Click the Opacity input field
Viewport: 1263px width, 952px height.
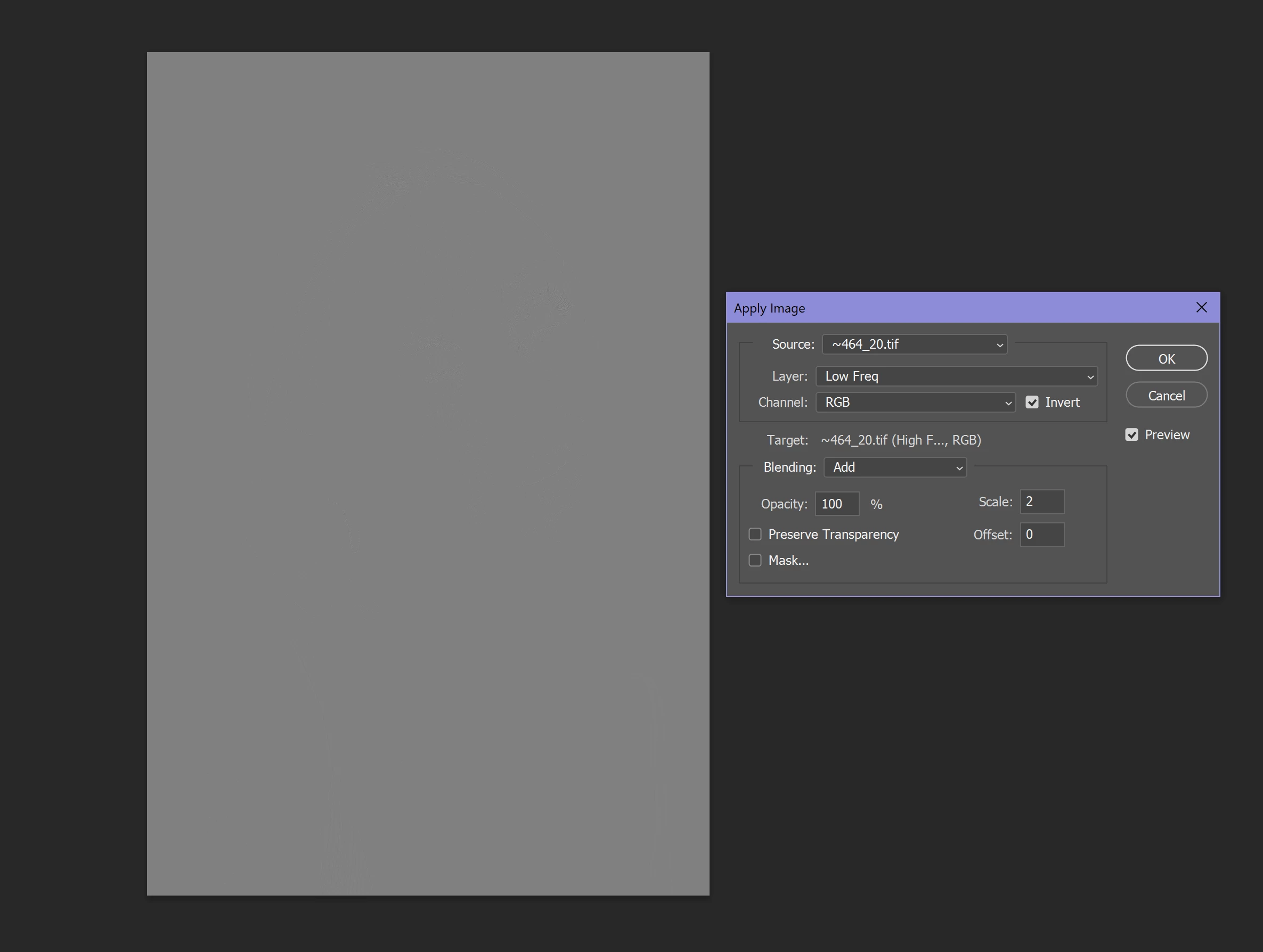836,504
